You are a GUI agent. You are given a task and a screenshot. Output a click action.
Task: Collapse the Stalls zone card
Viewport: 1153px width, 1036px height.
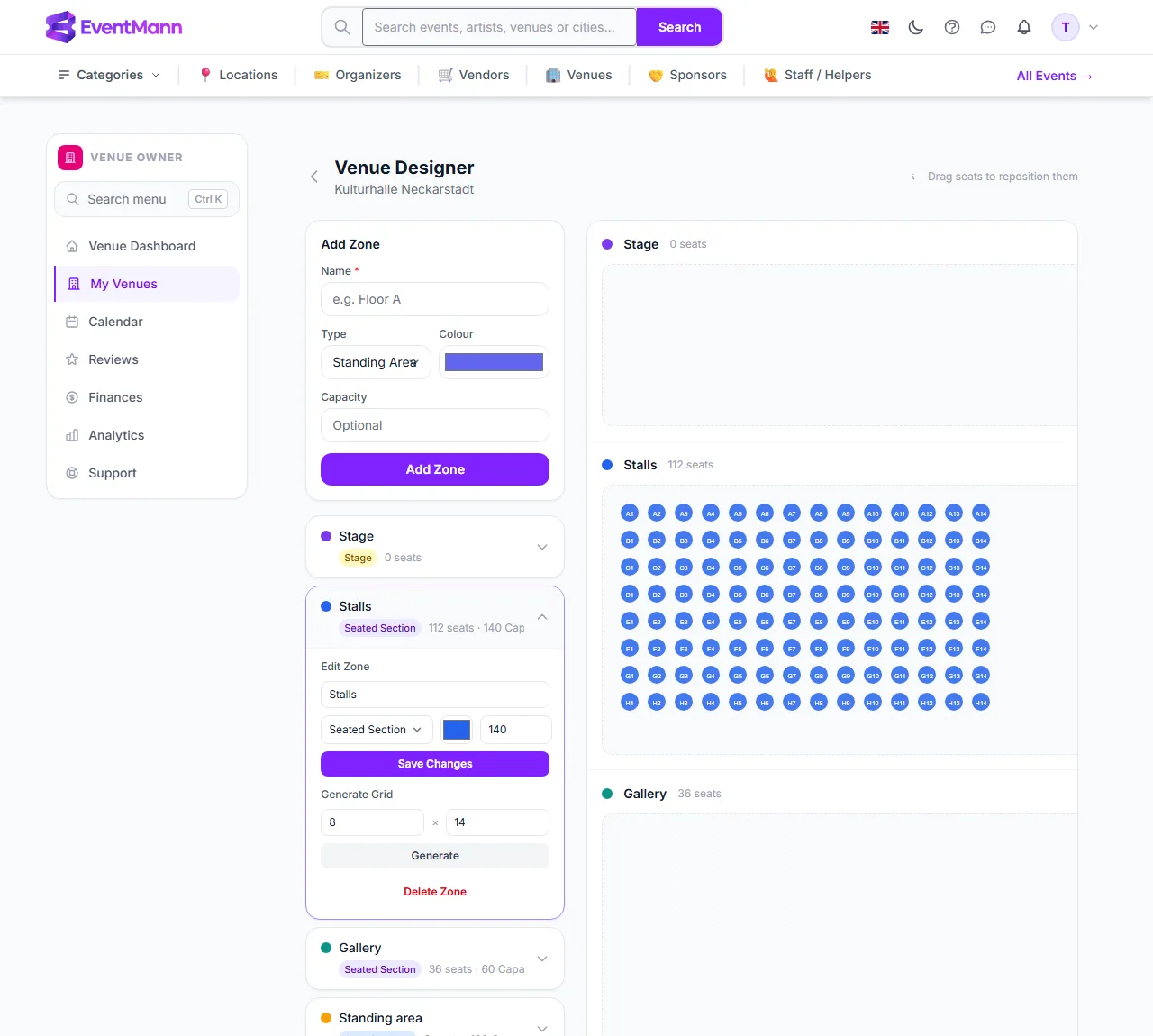[542, 617]
